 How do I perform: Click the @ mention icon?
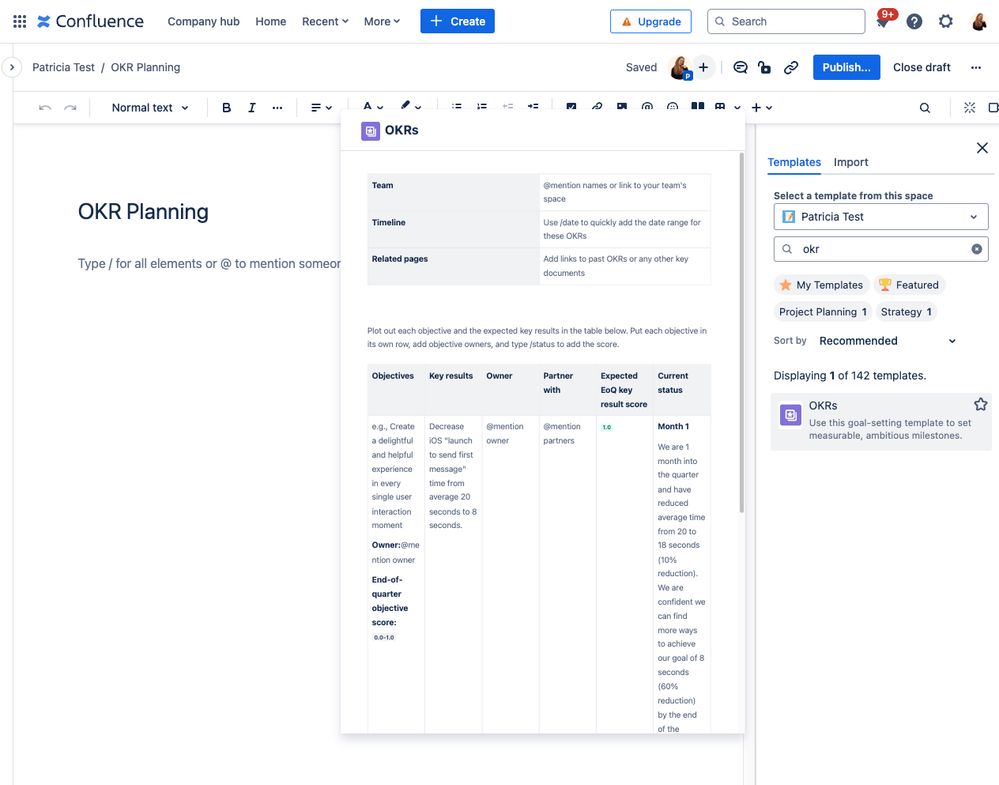pos(646,107)
